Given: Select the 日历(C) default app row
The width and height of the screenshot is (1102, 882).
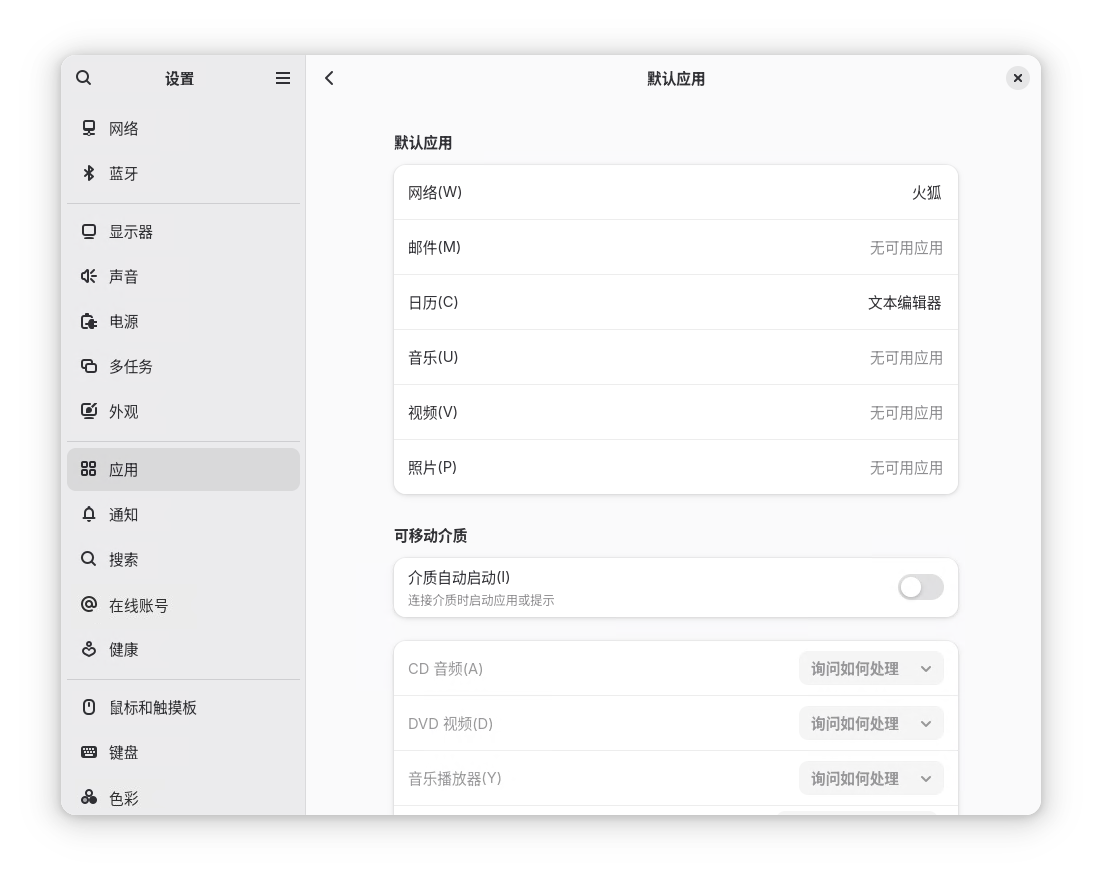Looking at the screenshot, I should [x=675, y=302].
